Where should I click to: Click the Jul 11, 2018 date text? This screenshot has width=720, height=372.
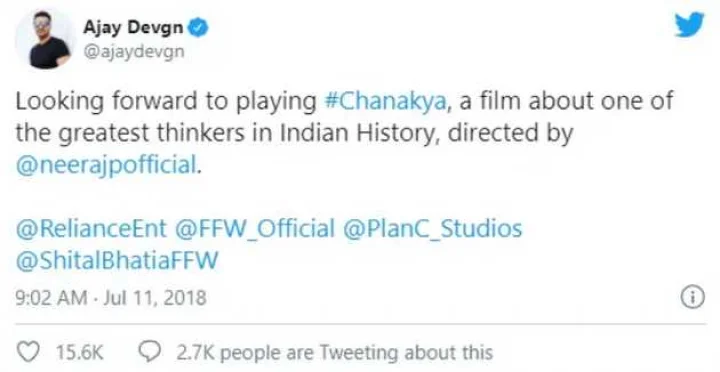[x=155, y=298]
